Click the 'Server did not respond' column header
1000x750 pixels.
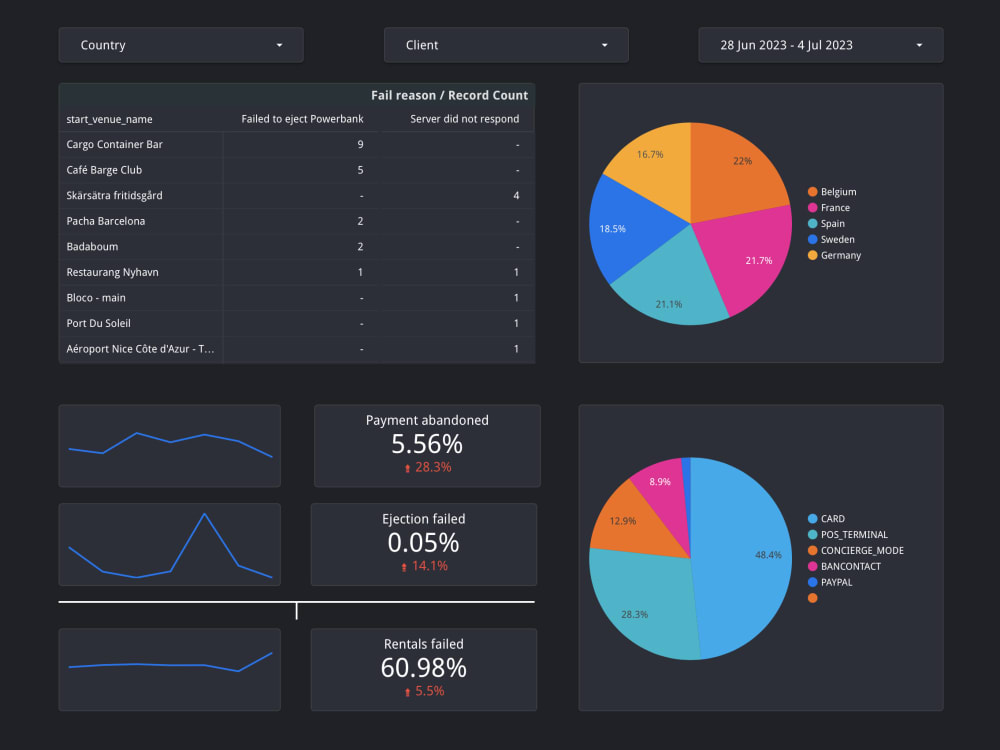click(x=458, y=118)
